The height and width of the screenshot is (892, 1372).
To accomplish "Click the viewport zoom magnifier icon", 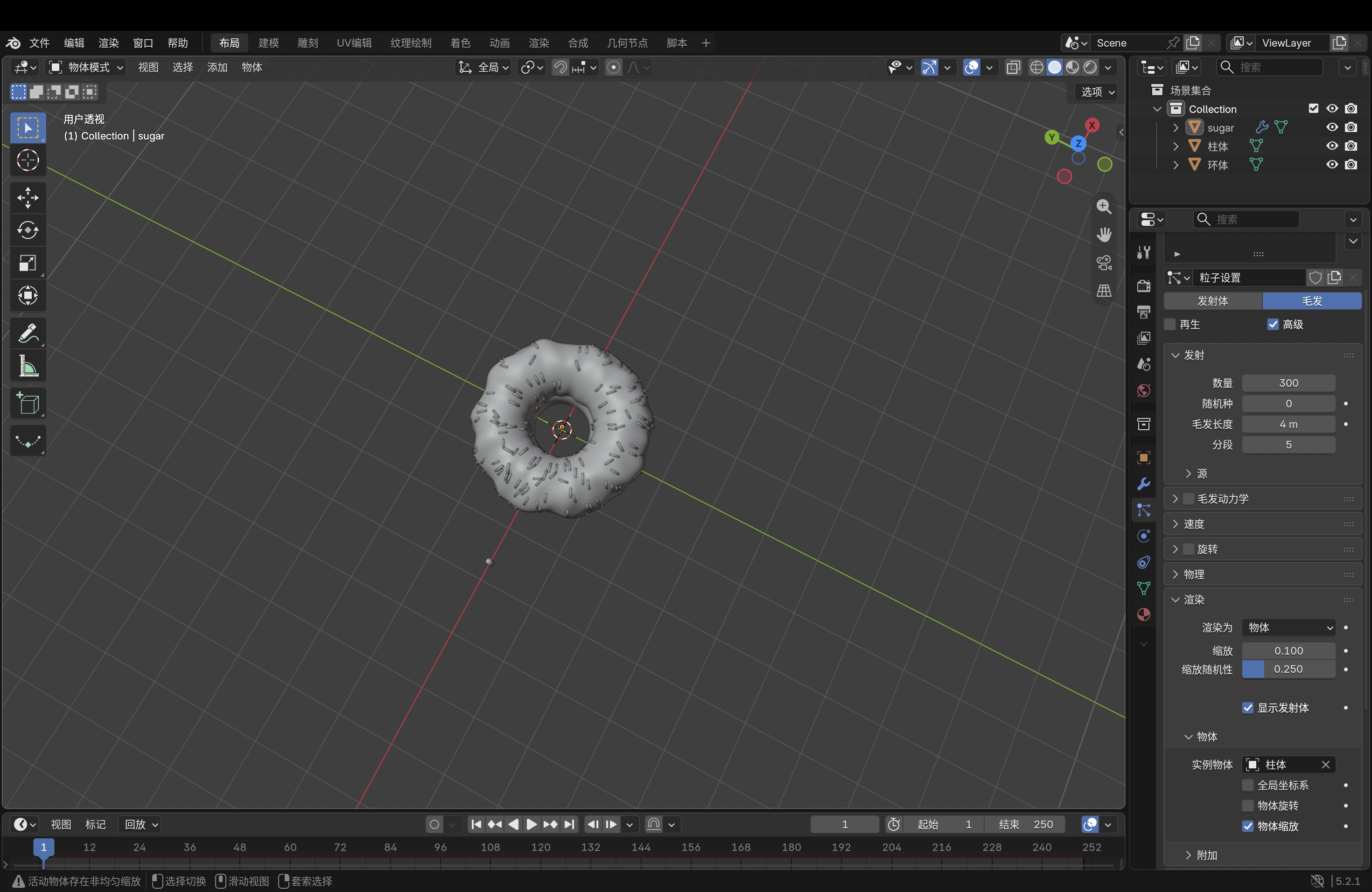I will pyautogui.click(x=1104, y=206).
